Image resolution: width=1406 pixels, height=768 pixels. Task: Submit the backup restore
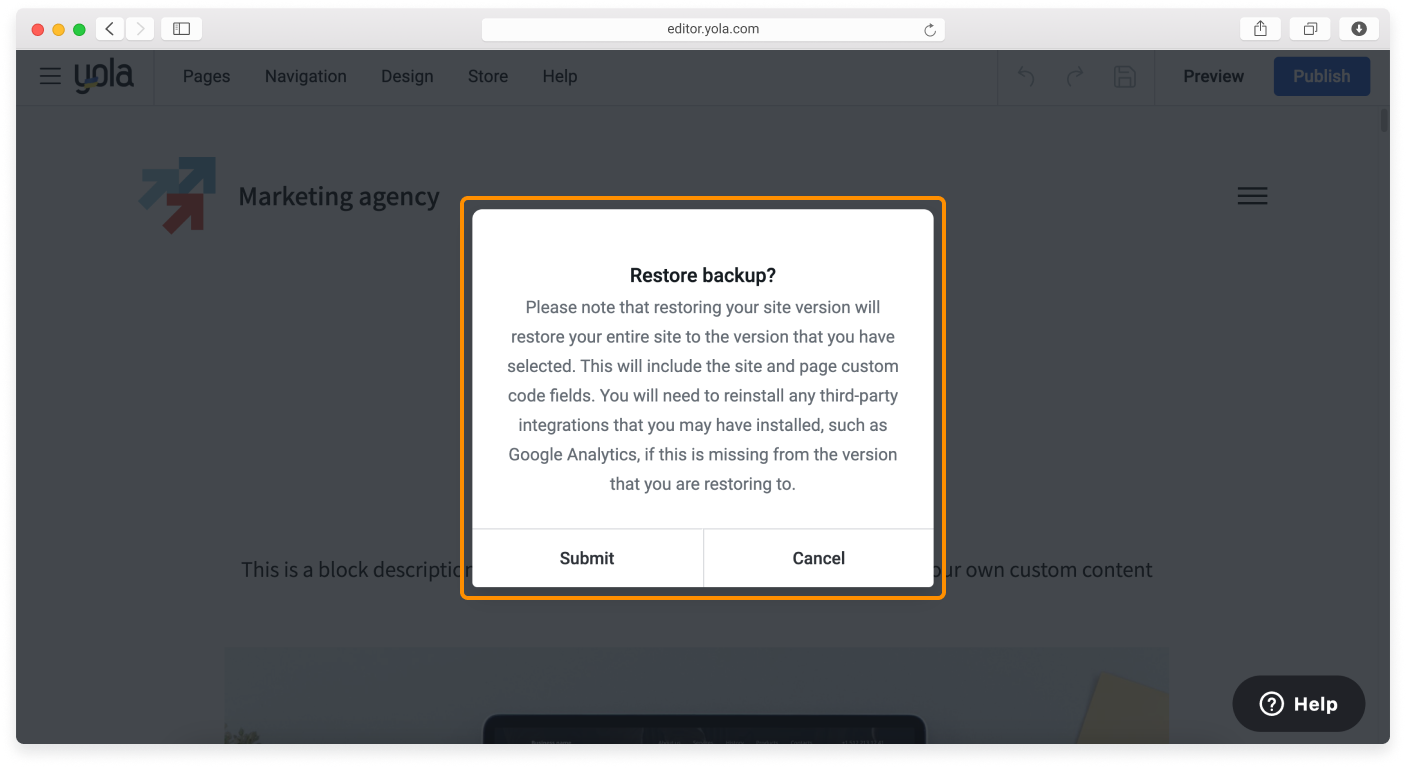[x=586, y=558]
